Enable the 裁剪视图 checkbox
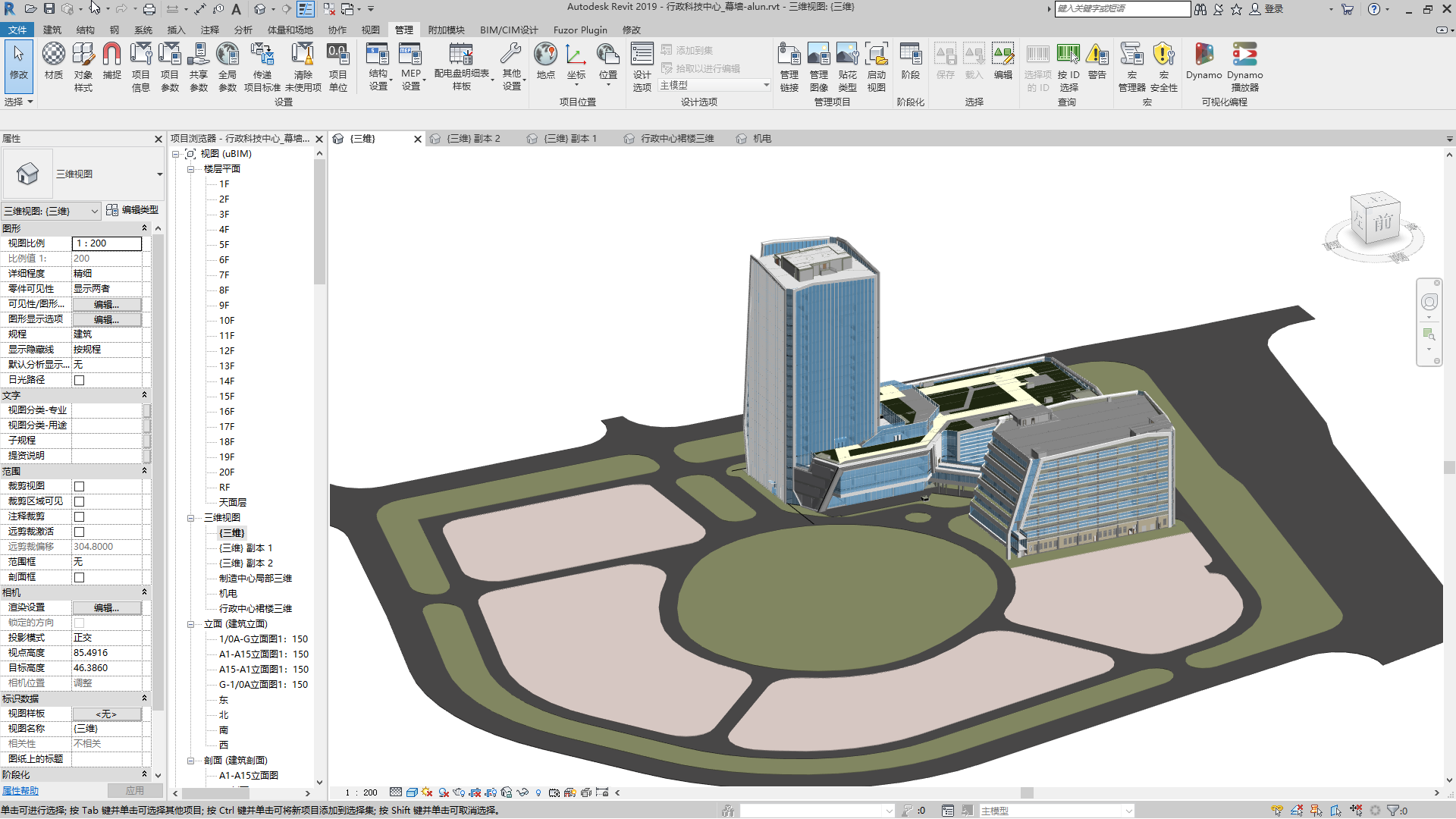 (x=79, y=486)
